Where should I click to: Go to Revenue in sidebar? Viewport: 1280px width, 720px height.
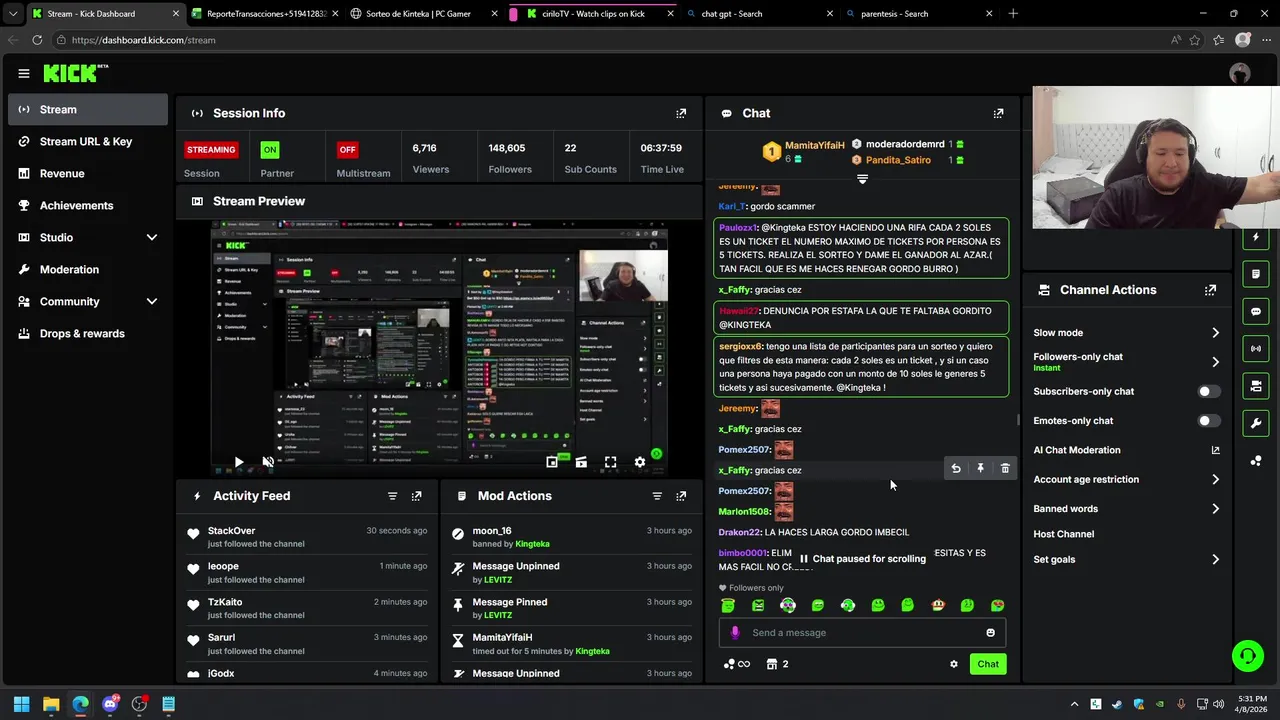click(x=88, y=174)
